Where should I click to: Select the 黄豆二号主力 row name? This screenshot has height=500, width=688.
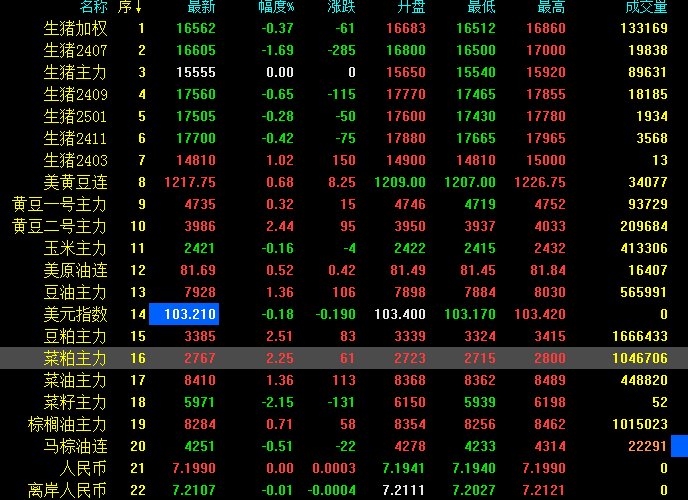pyautogui.click(x=60, y=226)
